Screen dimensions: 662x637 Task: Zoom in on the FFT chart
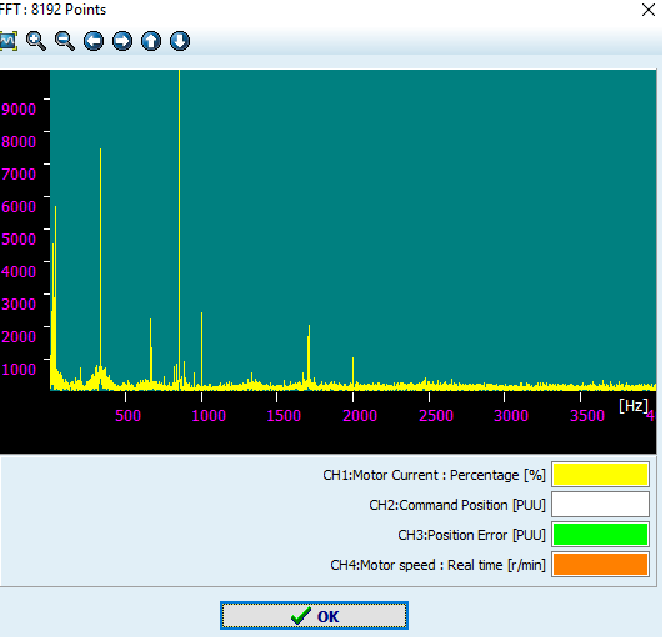point(36,41)
